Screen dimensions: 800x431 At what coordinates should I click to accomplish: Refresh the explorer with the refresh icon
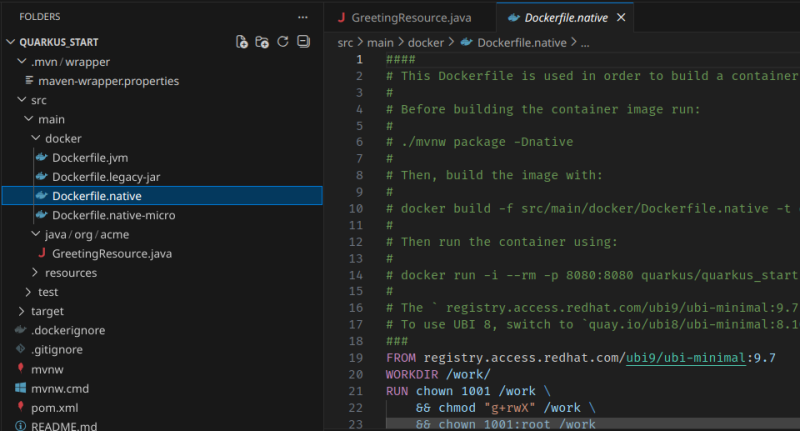point(282,42)
